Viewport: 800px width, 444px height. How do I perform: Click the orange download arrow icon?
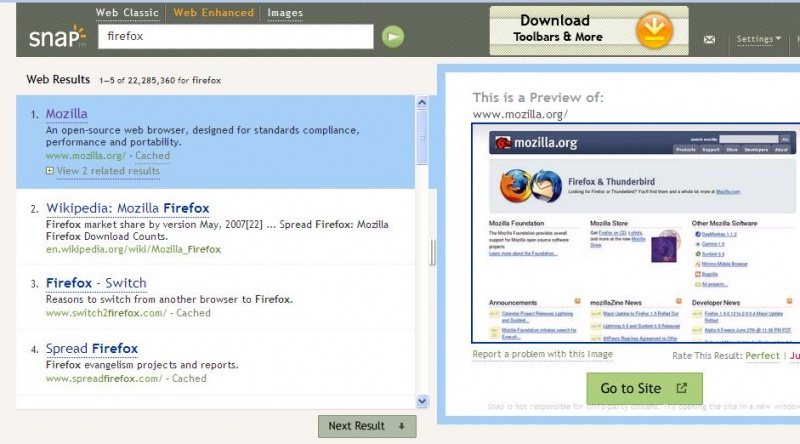tap(654, 30)
